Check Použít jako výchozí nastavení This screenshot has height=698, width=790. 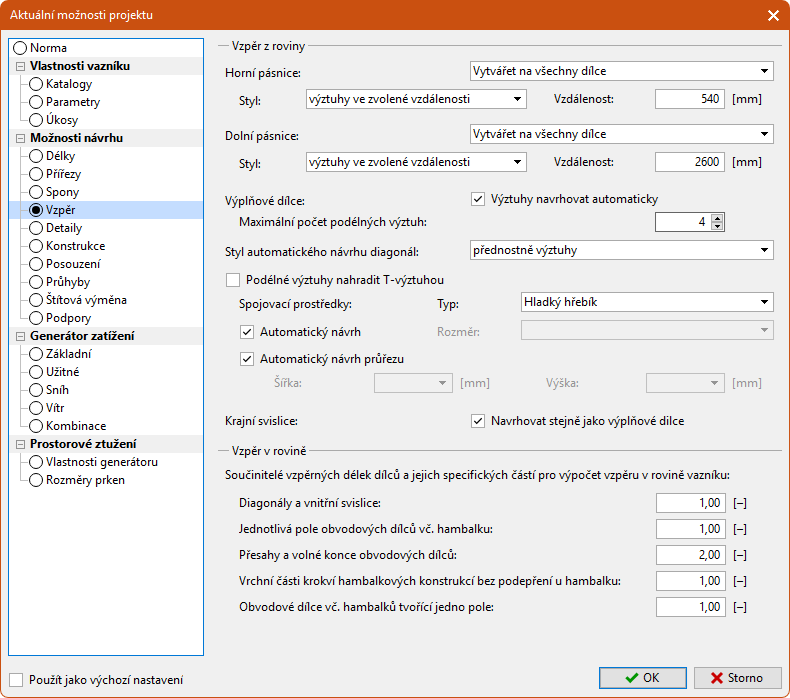tap(16, 680)
